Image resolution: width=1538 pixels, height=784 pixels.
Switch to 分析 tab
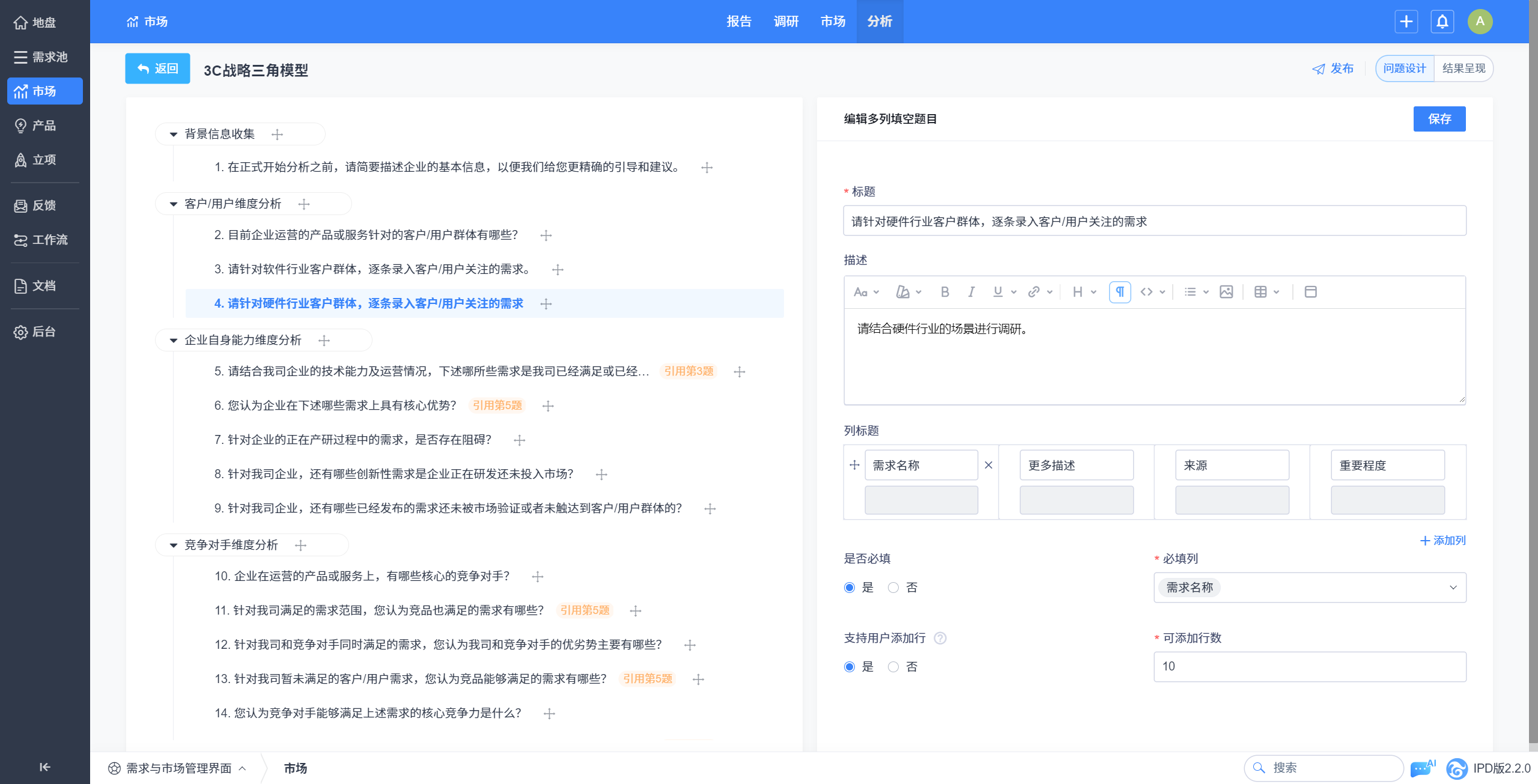(880, 22)
